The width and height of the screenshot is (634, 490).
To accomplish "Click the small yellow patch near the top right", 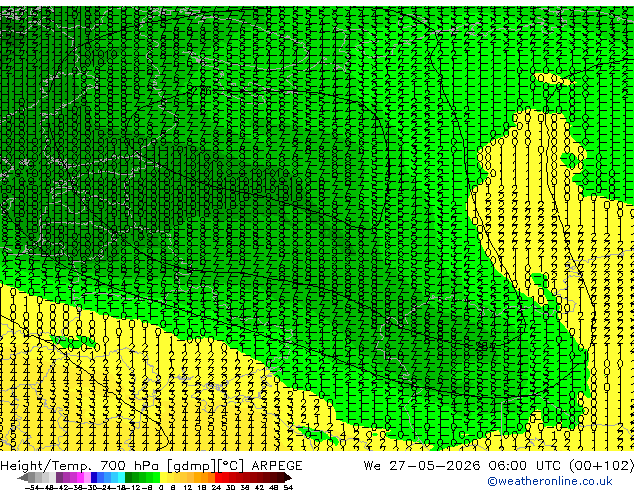I will point(552,79).
